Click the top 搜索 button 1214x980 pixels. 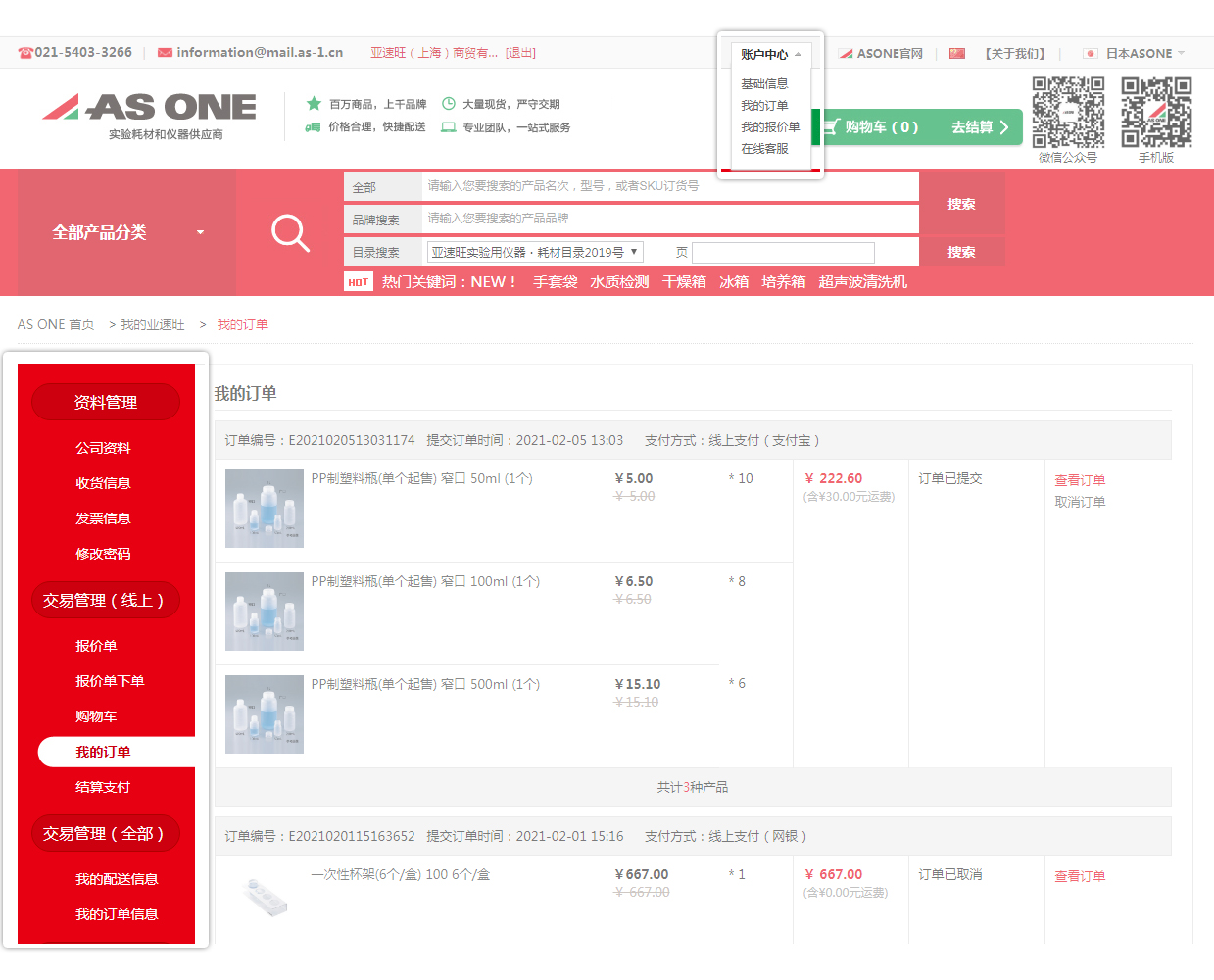point(961,204)
